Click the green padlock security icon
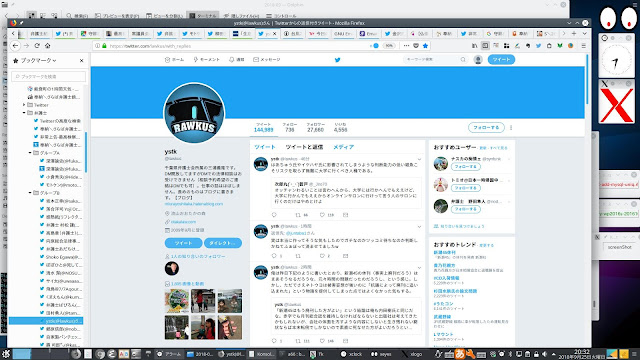This screenshot has width=640, height=360. pyautogui.click(x=104, y=46)
